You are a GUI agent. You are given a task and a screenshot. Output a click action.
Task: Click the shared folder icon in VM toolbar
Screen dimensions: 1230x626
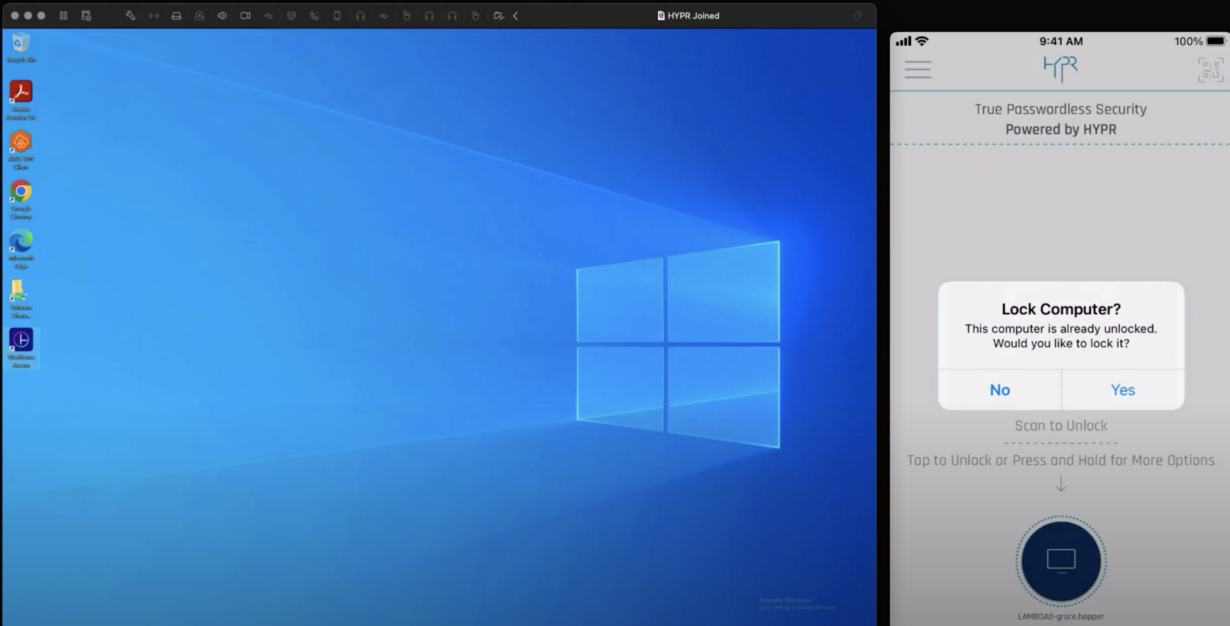(x=498, y=16)
